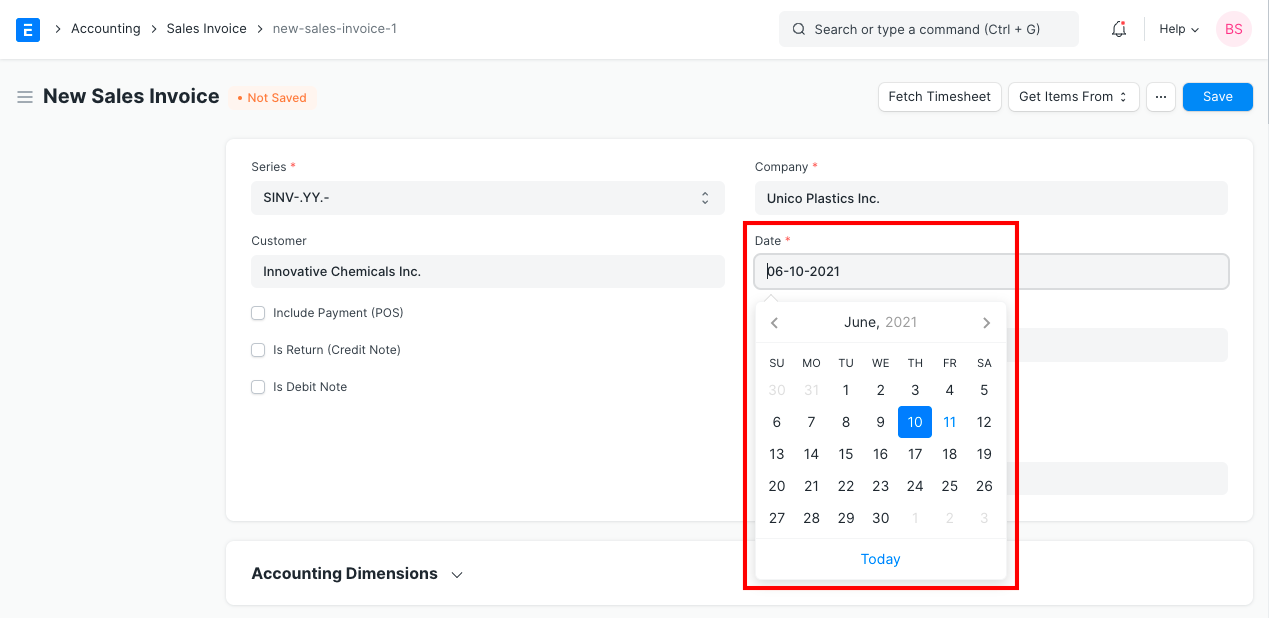This screenshot has height=618, width=1269.
Task: Open more options via ellipsis icon
Action: click(1160, 96)
